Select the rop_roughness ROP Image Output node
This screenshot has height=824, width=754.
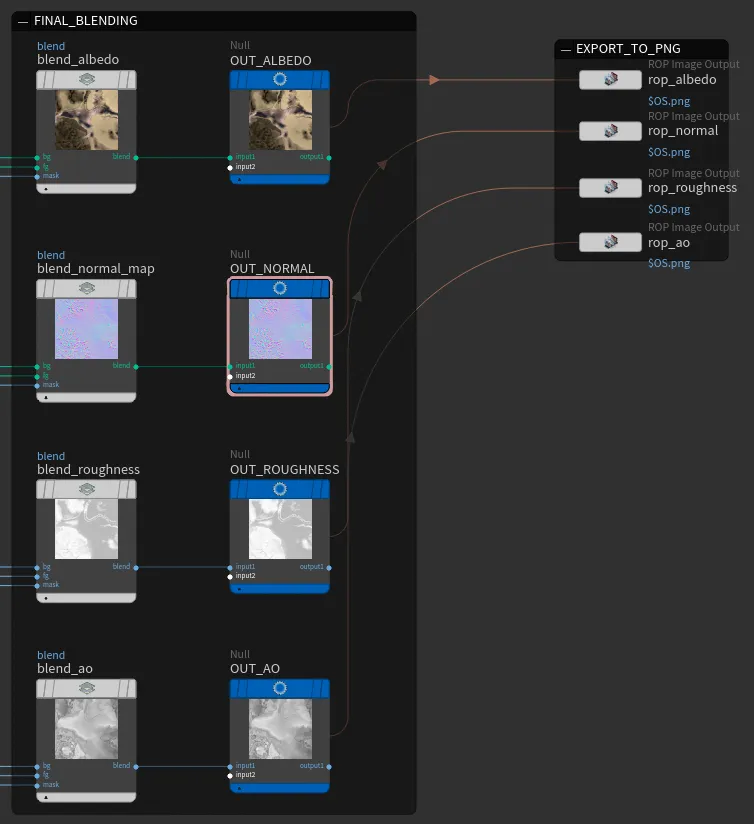click(x=610, y=188)
